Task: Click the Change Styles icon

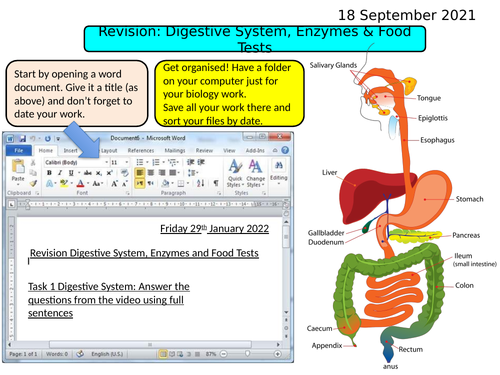Action: click(x=255, y=173)
